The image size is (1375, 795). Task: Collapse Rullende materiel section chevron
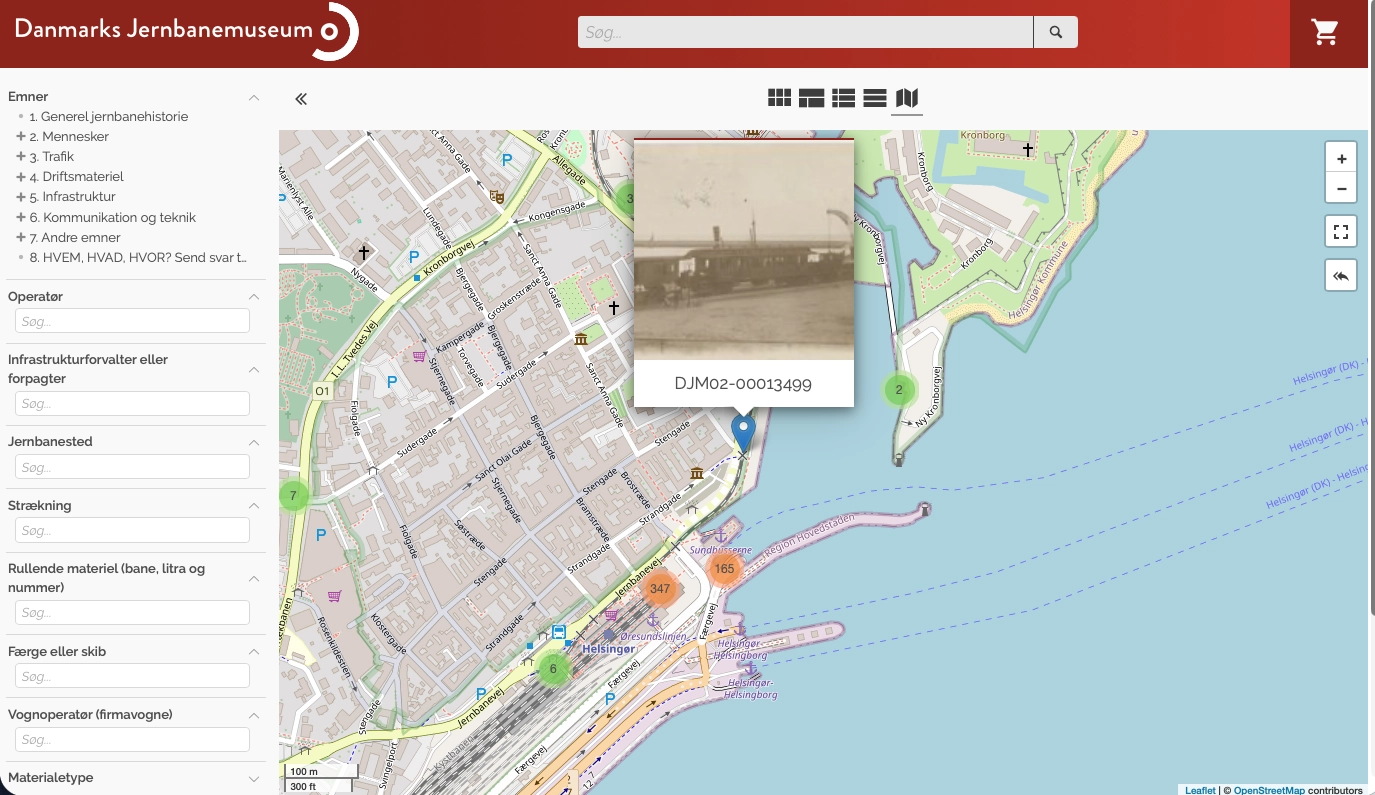254,578
